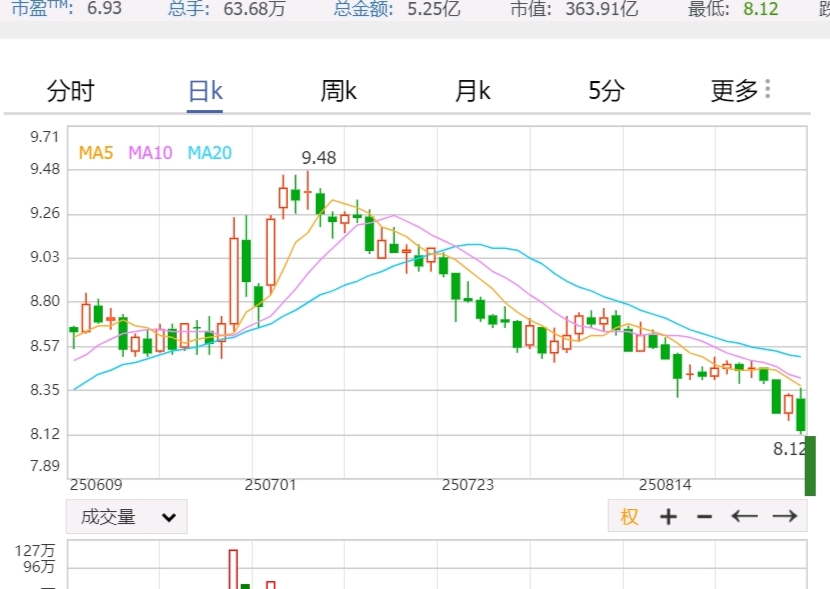Click the 127万 volume axis label
This screenshot has height=589, width=830.
click(x=35, y=551)
